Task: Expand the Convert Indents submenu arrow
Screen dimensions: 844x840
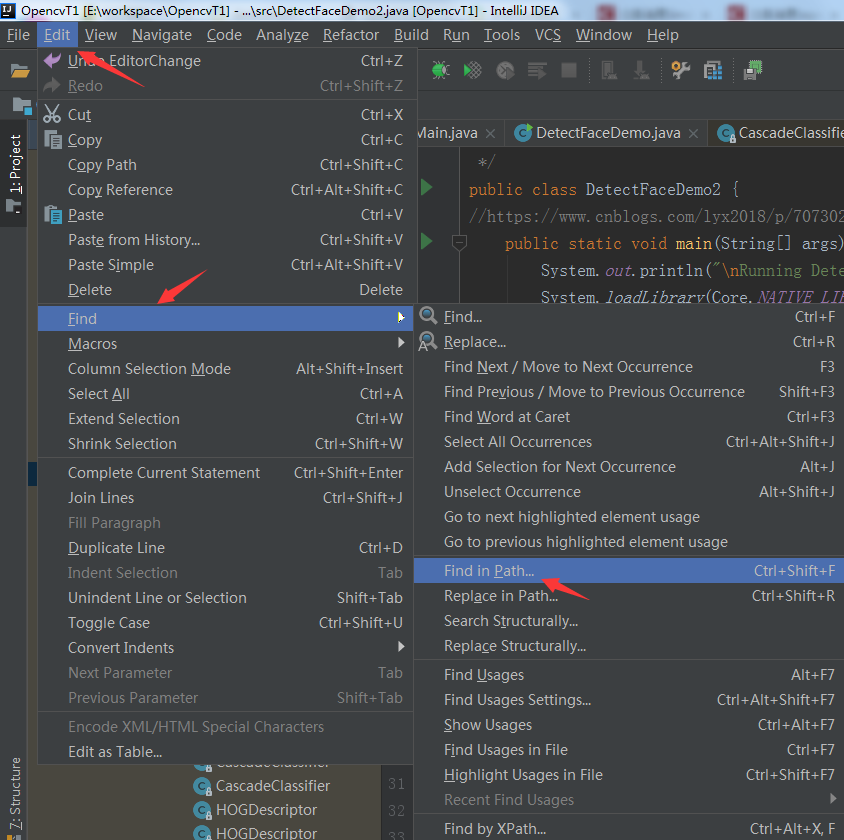Action: 401,646
